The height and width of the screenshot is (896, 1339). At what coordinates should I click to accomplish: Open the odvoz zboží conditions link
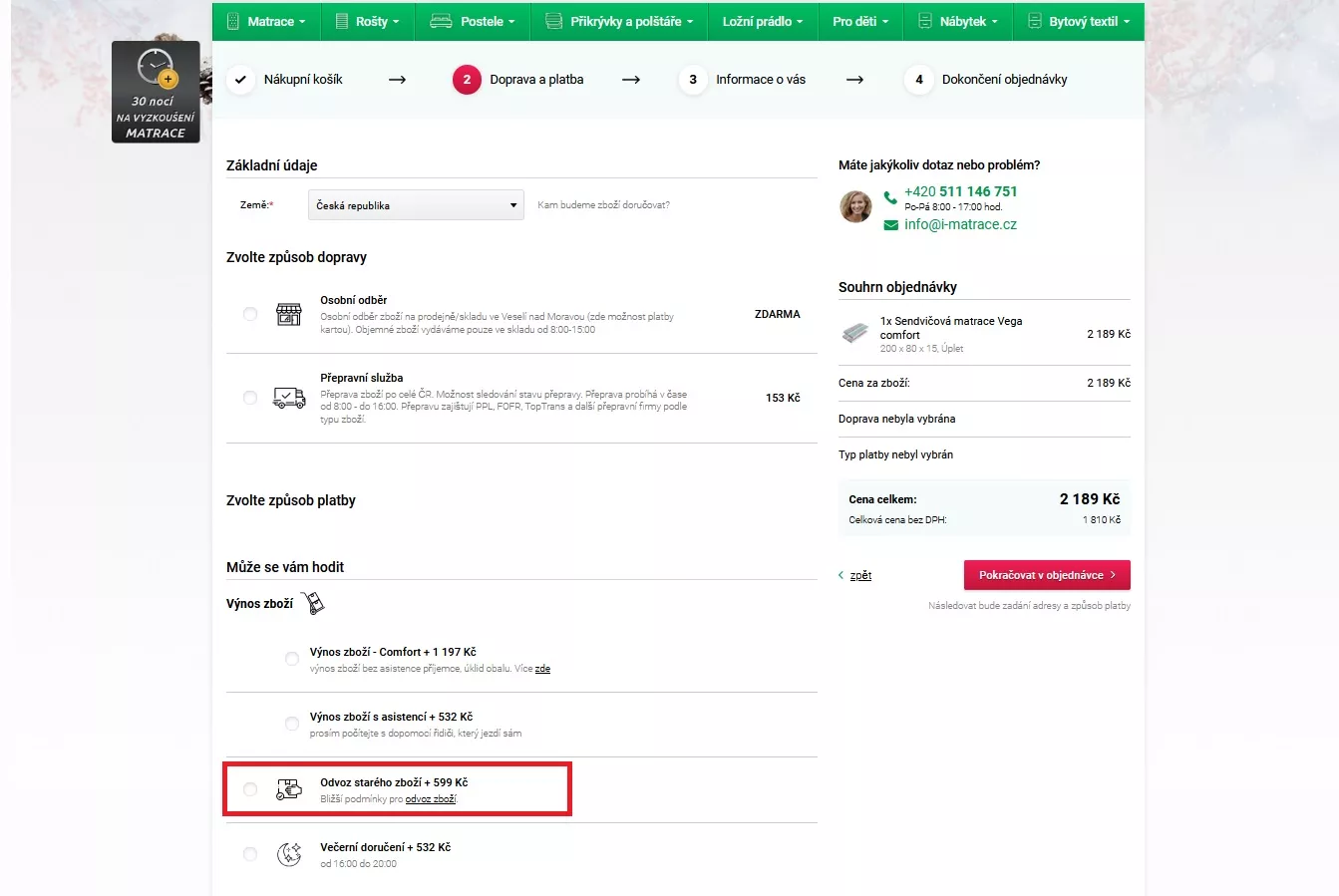[x=430, y=799]
